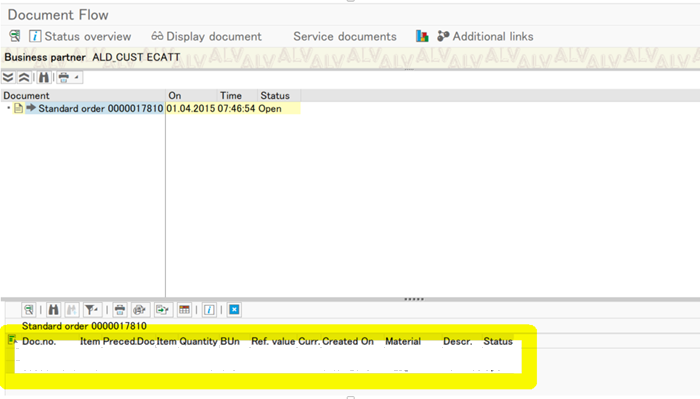Click the details icon left of Status overview
This screenshot has width=700, height=399.
tap(14, 36)
